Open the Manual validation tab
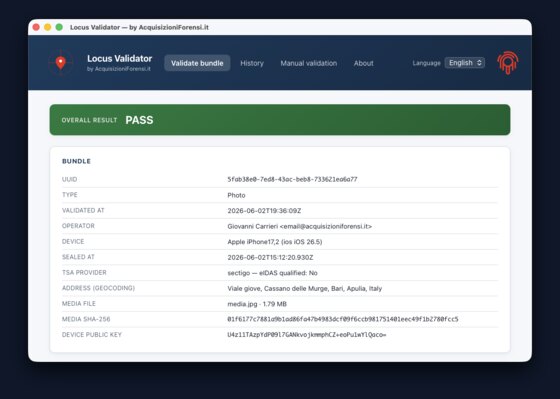Viewport: 560px width, 399px height. pos(309,63)
